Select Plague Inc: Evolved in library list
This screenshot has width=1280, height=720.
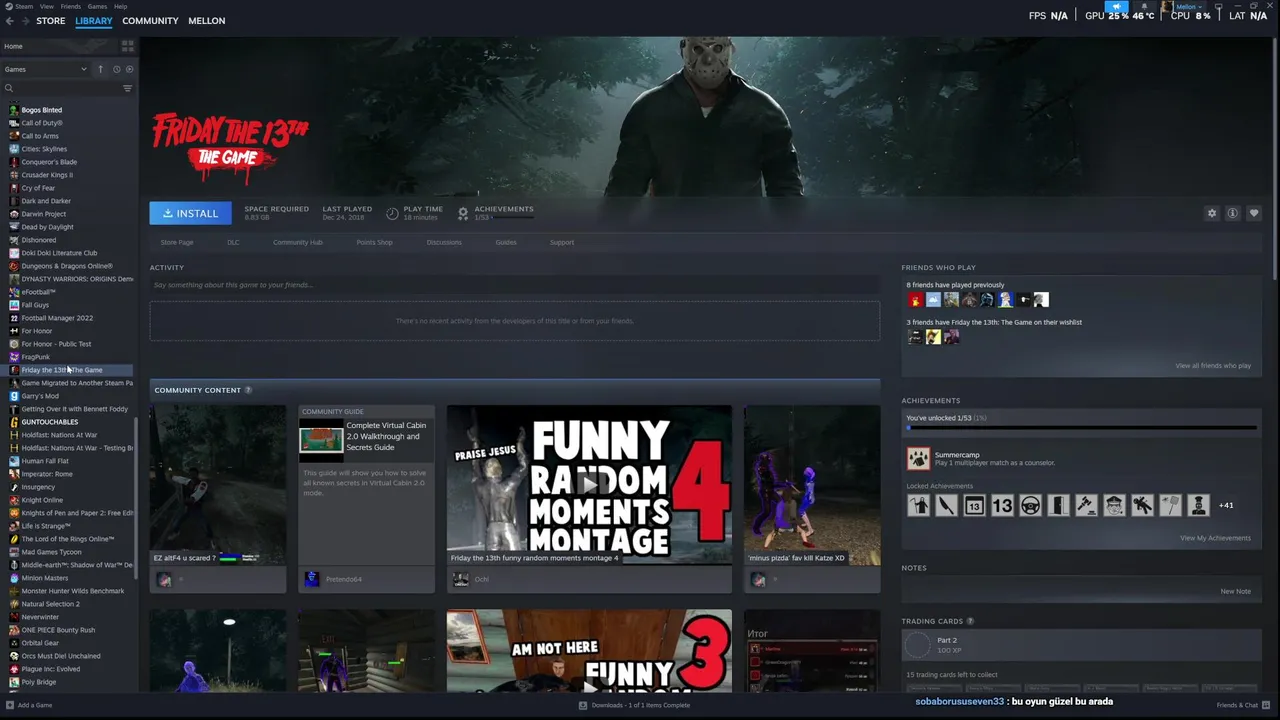coord(50,669)
